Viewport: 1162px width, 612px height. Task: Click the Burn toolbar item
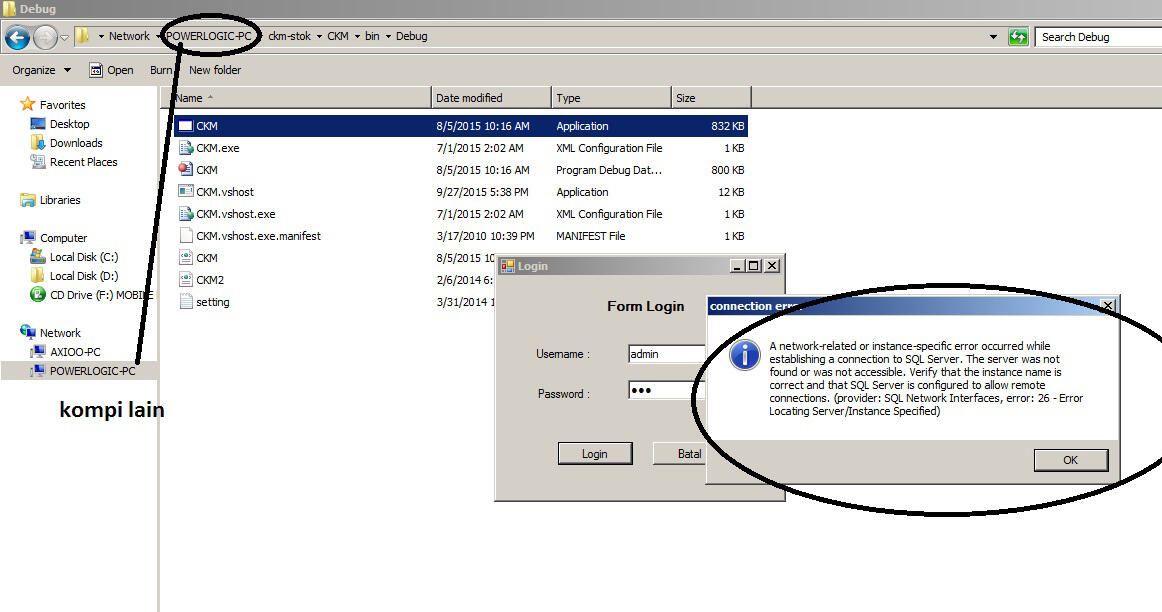click(160, 70)
